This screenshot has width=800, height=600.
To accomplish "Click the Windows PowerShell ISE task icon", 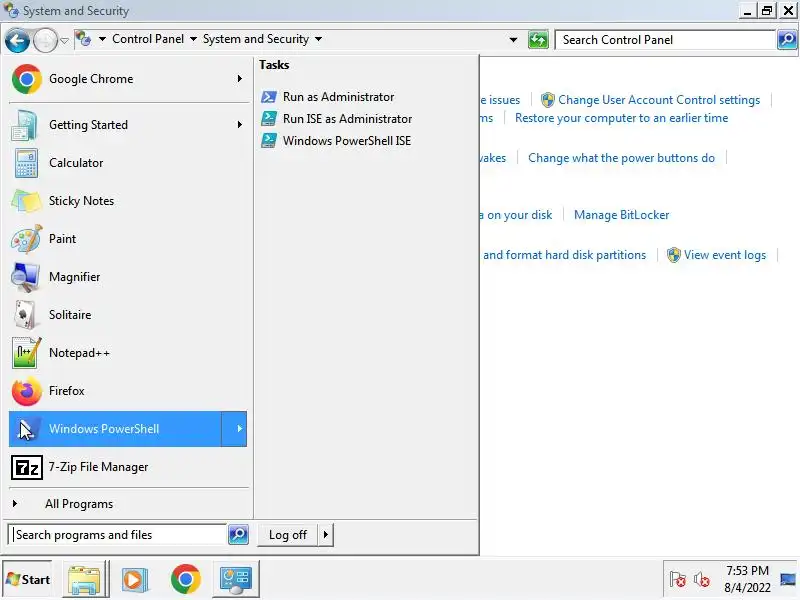I will pos(269,141).
